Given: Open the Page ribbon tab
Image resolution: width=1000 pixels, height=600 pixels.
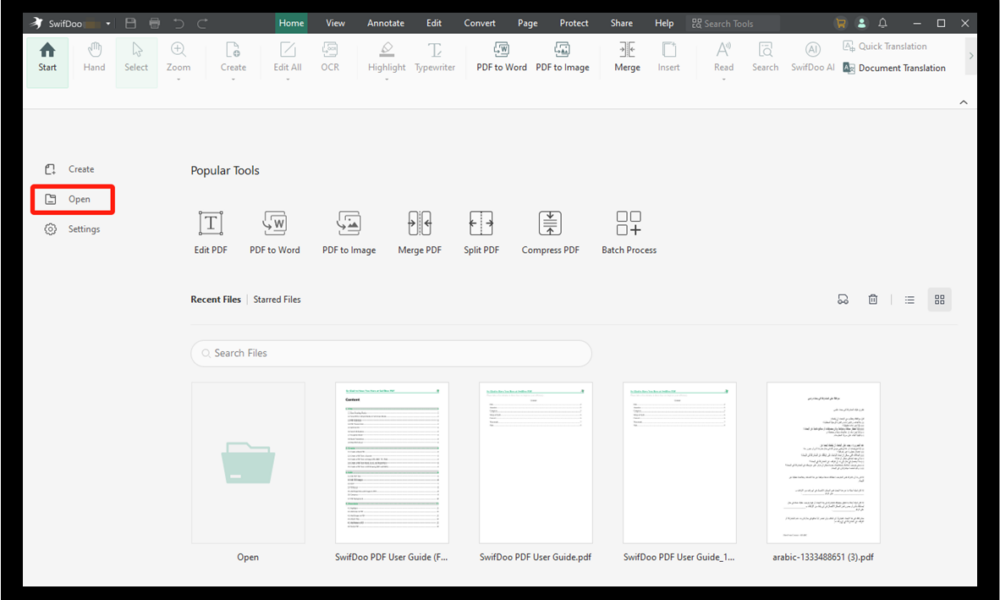Looking at the screenshot, I should click(x=527, y=23).
